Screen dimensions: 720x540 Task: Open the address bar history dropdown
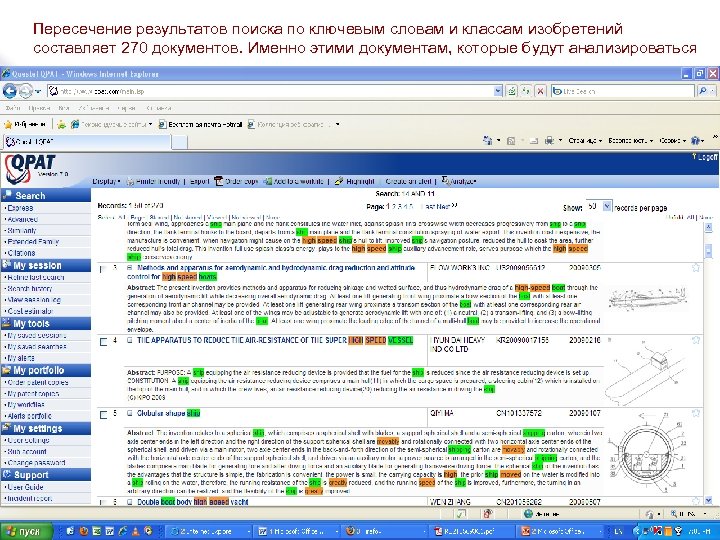(x=498, y=91)
